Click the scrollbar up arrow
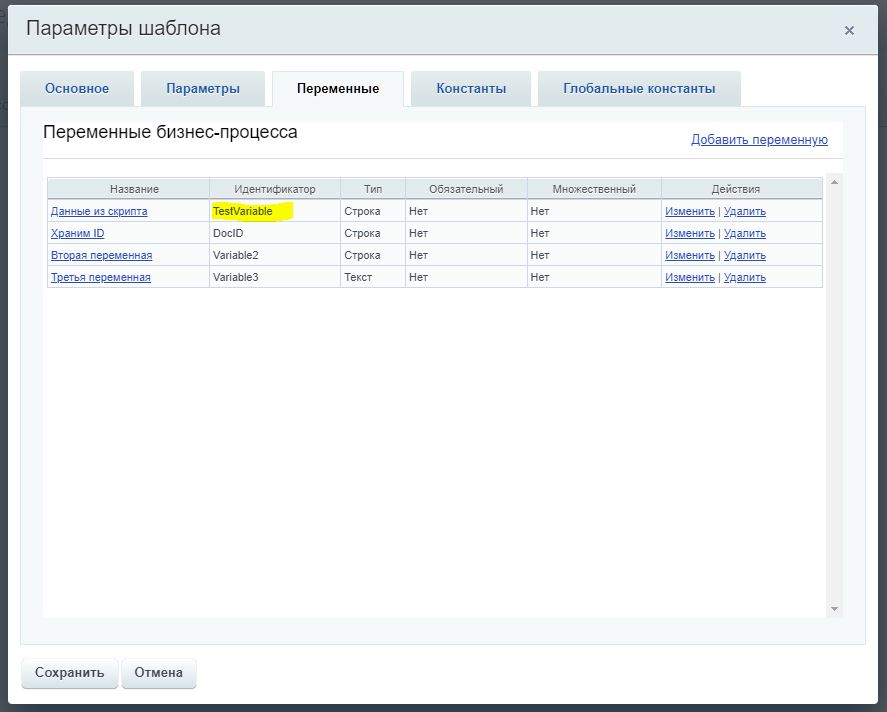This screenshot has height=712, width=887. 834,181
